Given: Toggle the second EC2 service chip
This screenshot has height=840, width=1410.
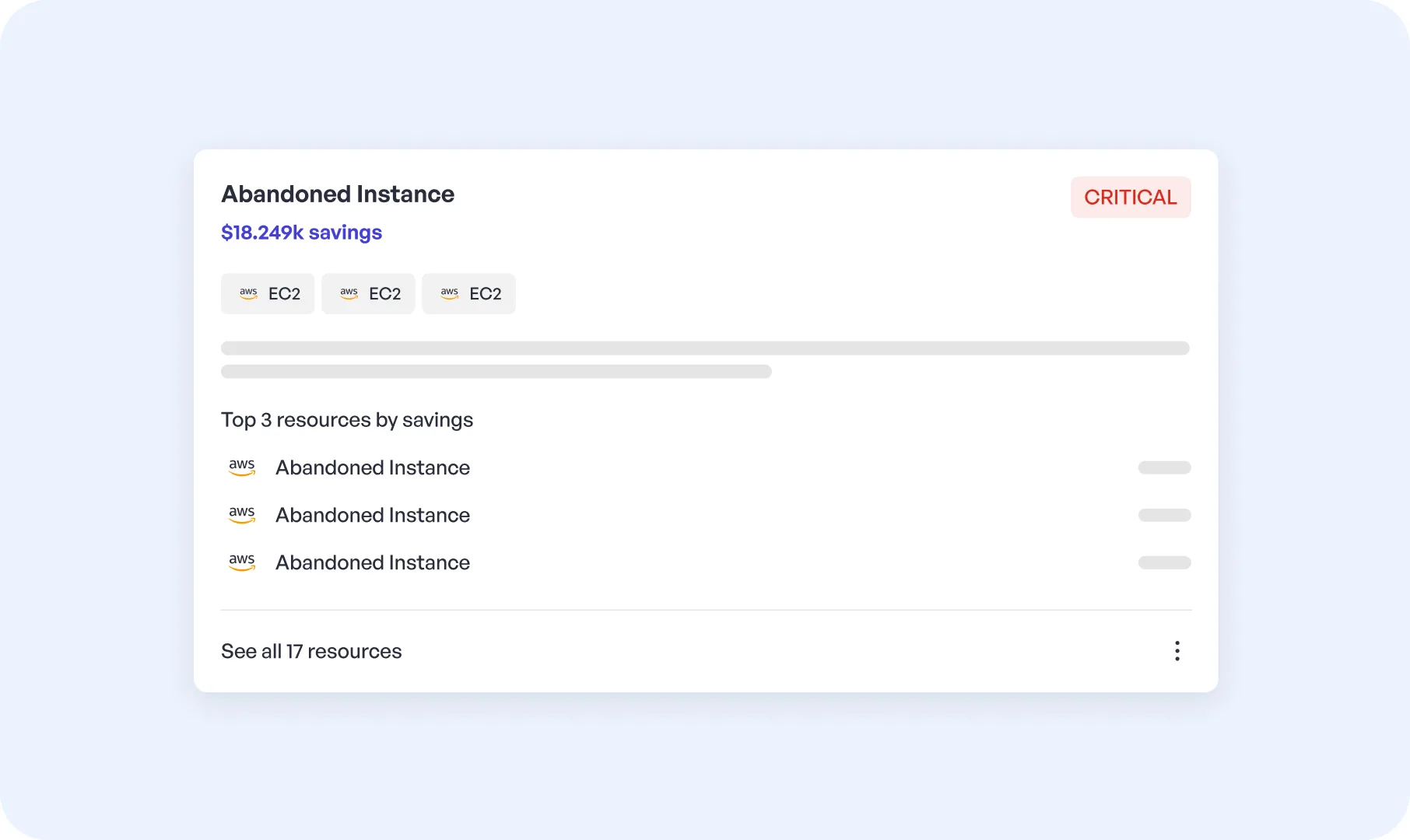Looking at the screenshot, I should pos(368,293).
